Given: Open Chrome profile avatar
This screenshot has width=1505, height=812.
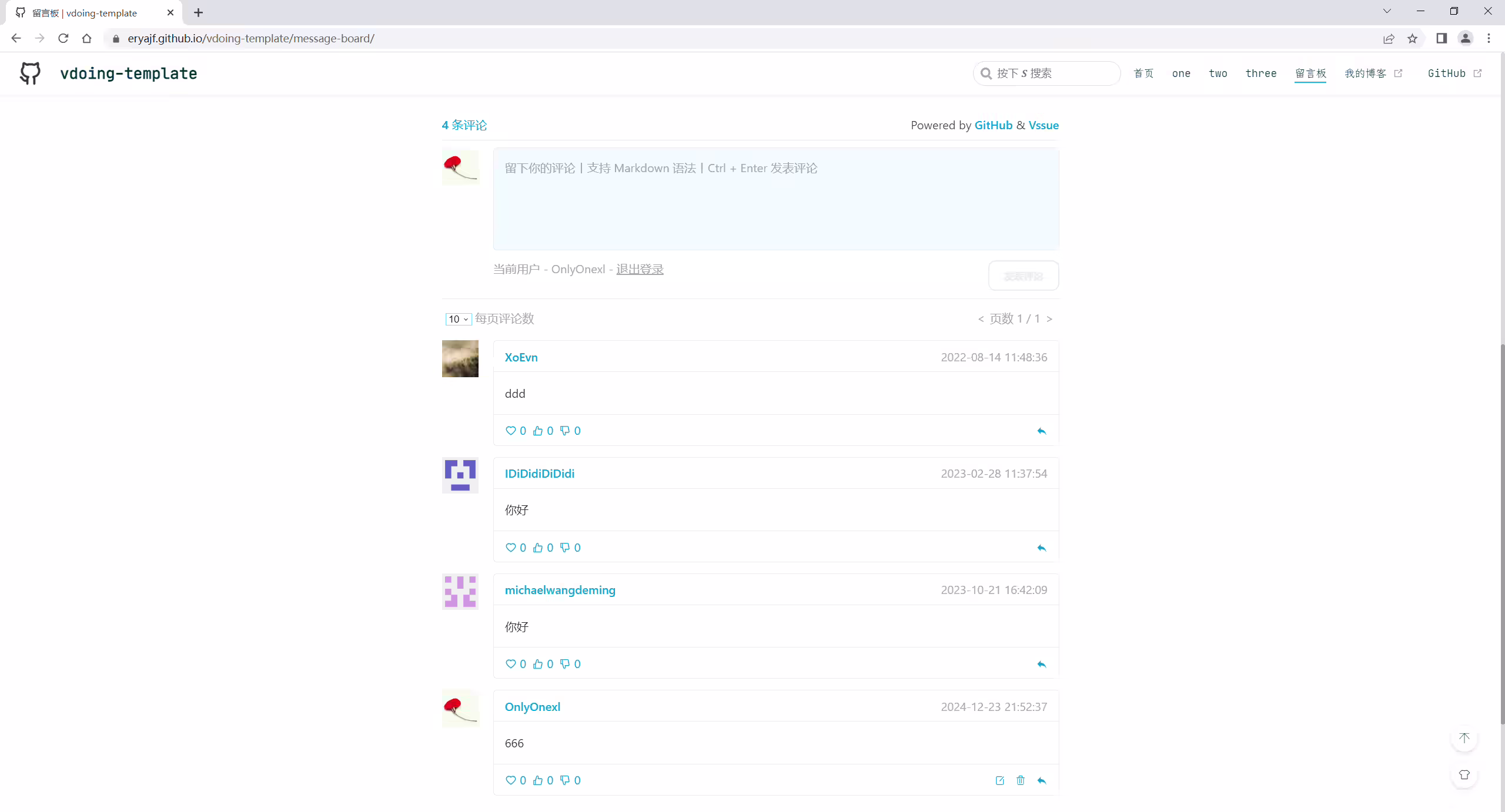Looking at the screenshot, I should (x=1466, y=38).
